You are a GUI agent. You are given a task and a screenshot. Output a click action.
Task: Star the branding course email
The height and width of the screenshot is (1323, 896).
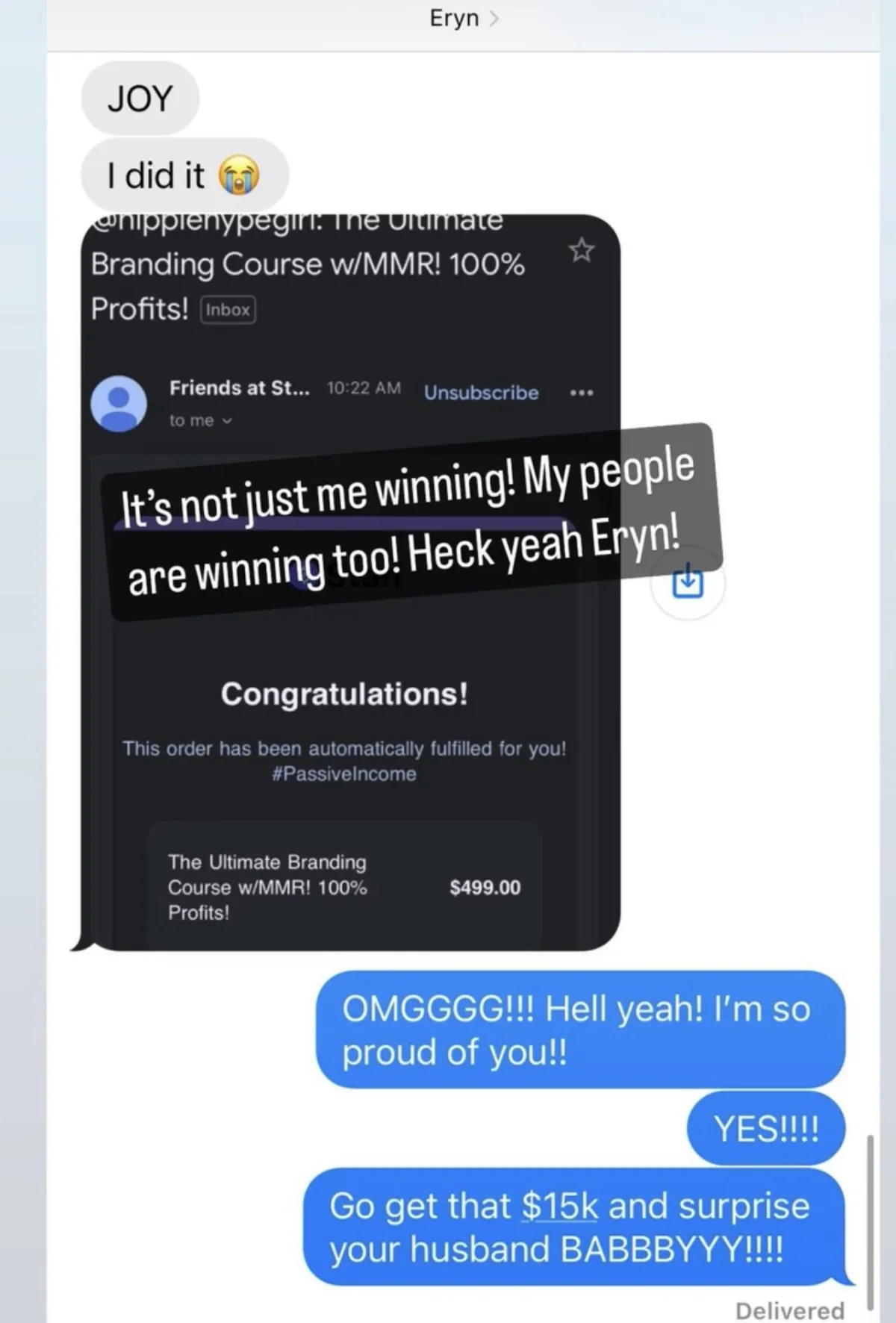tap(582, 251)
